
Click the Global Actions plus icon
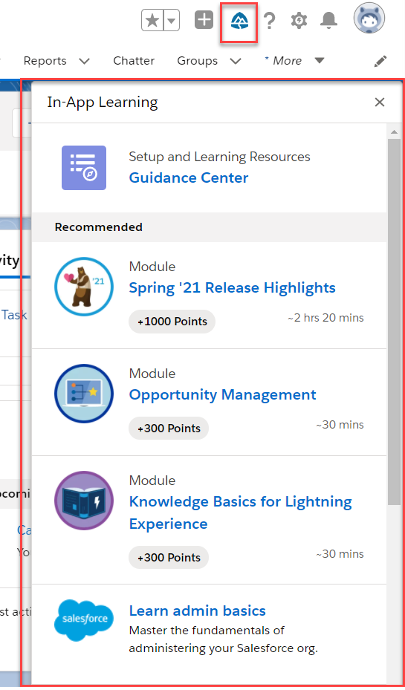pyautogui.click(x=204, y=20)
